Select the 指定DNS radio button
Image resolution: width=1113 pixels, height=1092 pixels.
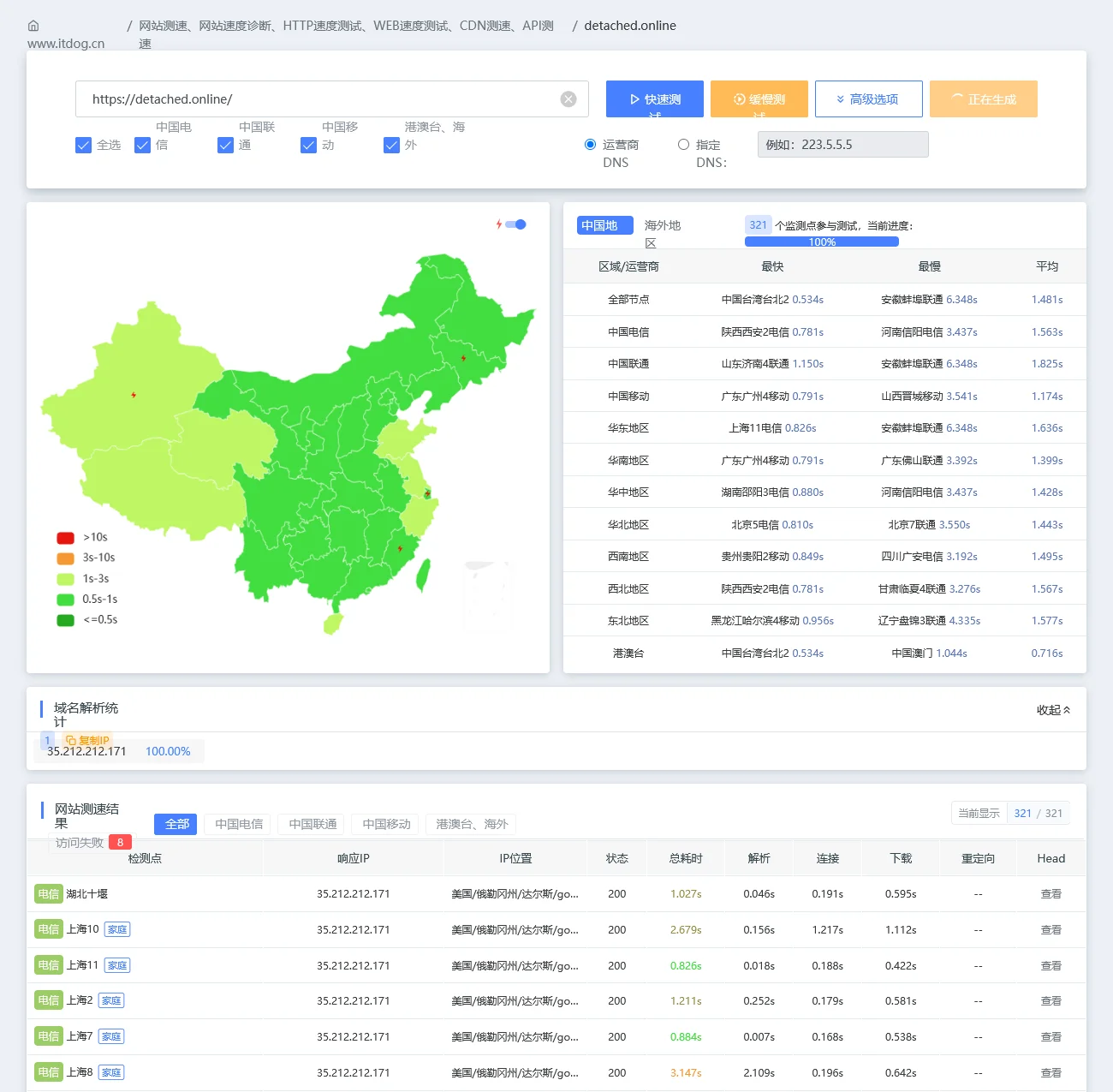[683, 145]
